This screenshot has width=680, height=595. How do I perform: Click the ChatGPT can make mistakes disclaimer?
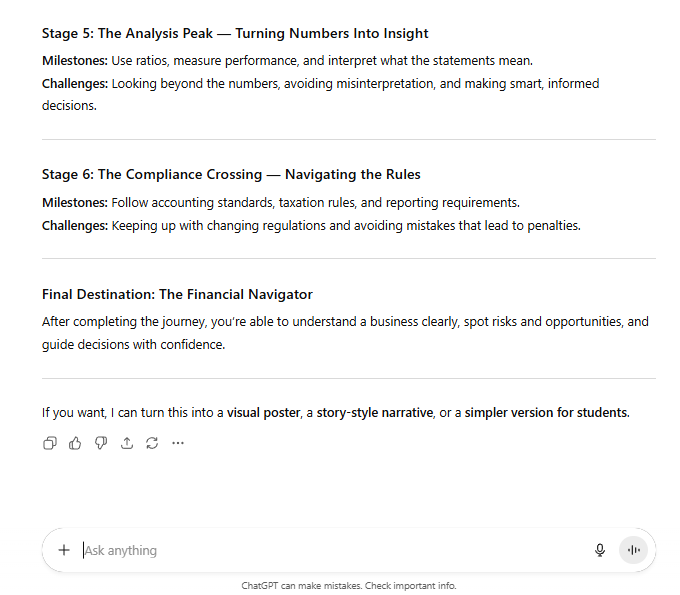349,586
